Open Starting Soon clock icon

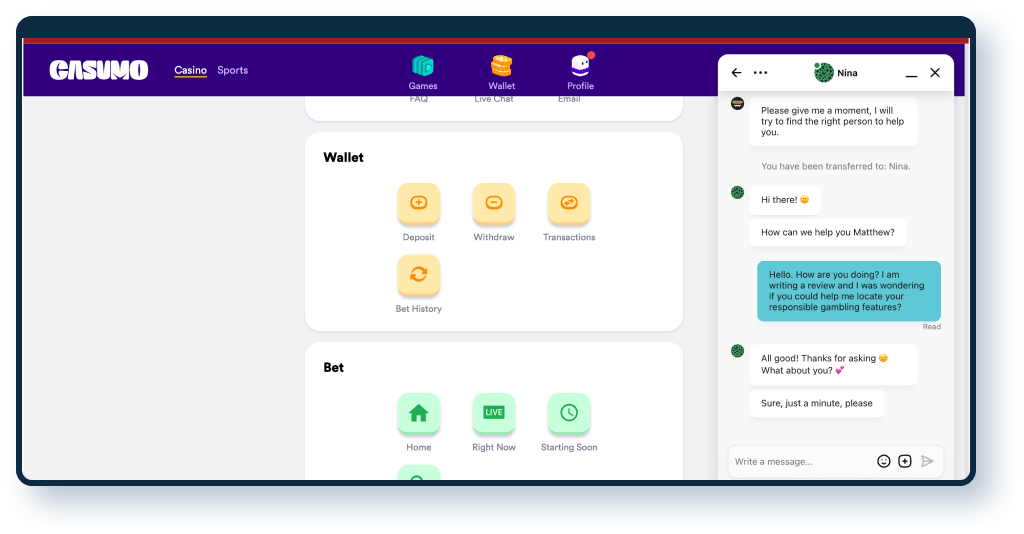coord(568,413)
